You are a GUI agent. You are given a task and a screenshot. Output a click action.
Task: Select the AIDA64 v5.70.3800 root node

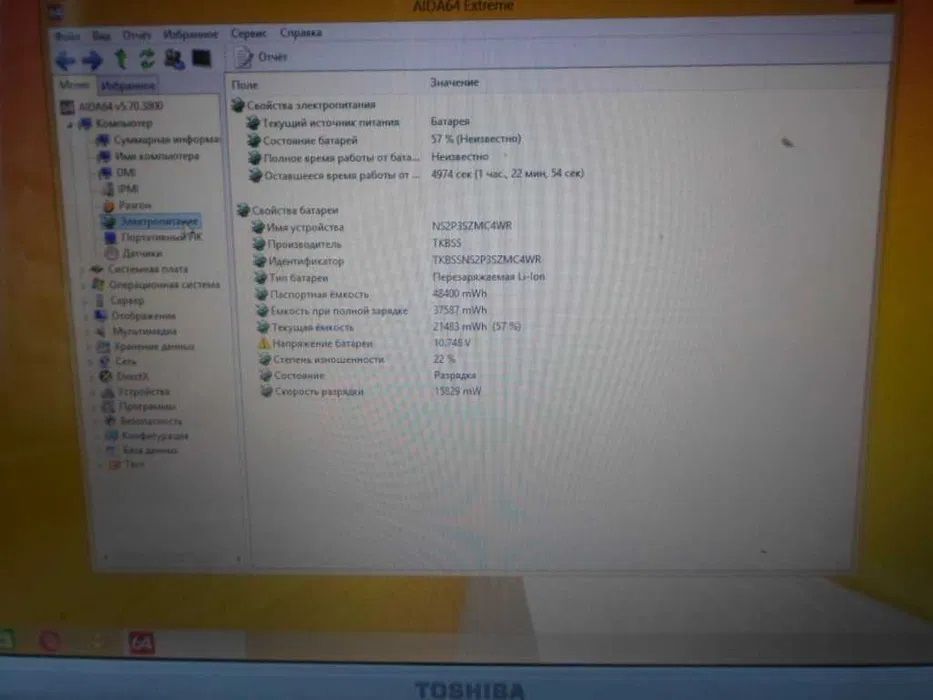point(112,107)
